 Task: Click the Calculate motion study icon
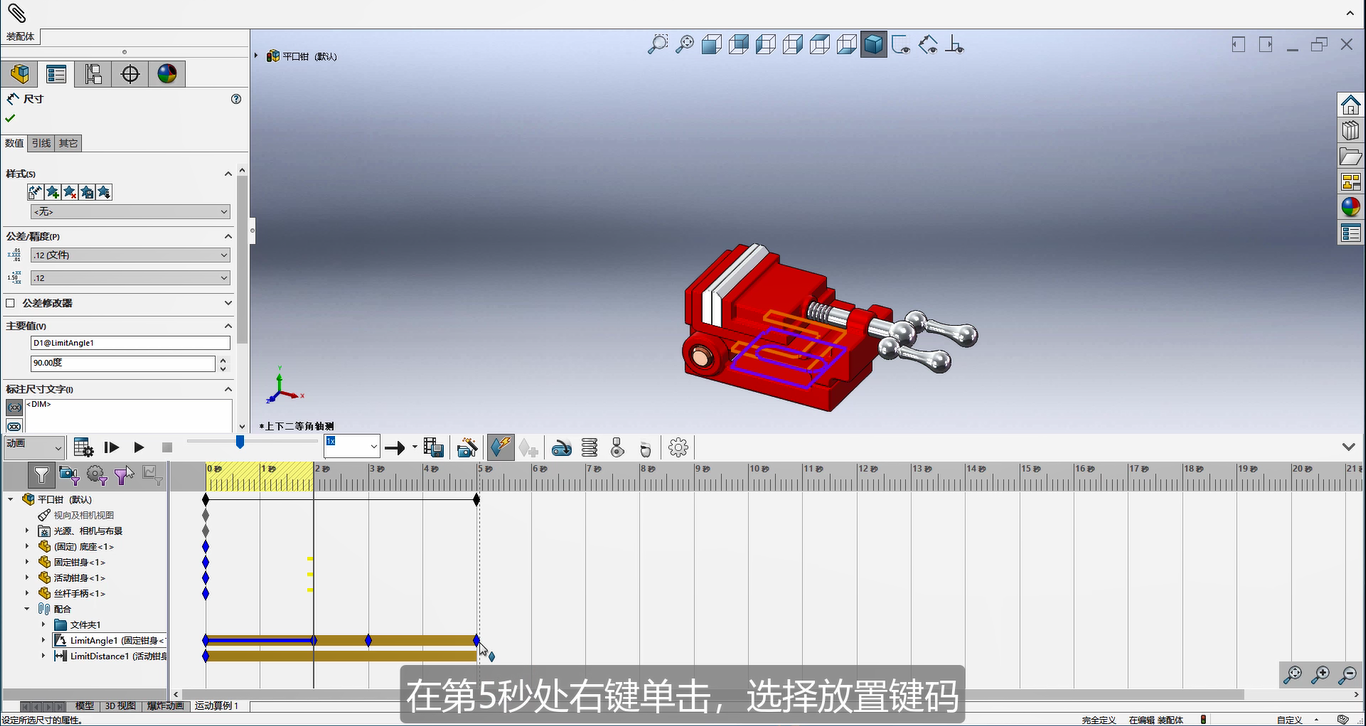[x=84, y=447]
